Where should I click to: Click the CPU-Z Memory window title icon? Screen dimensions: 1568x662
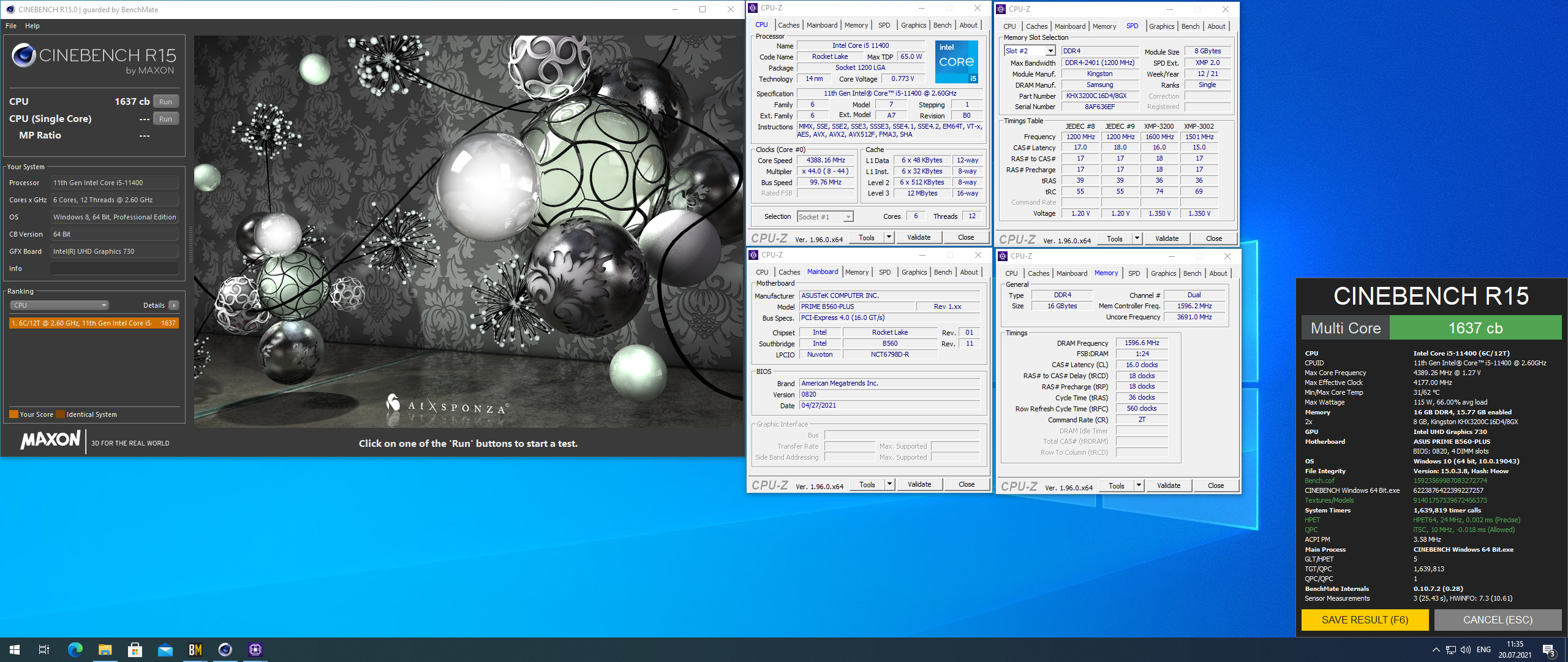click(x=1003, y=256)
